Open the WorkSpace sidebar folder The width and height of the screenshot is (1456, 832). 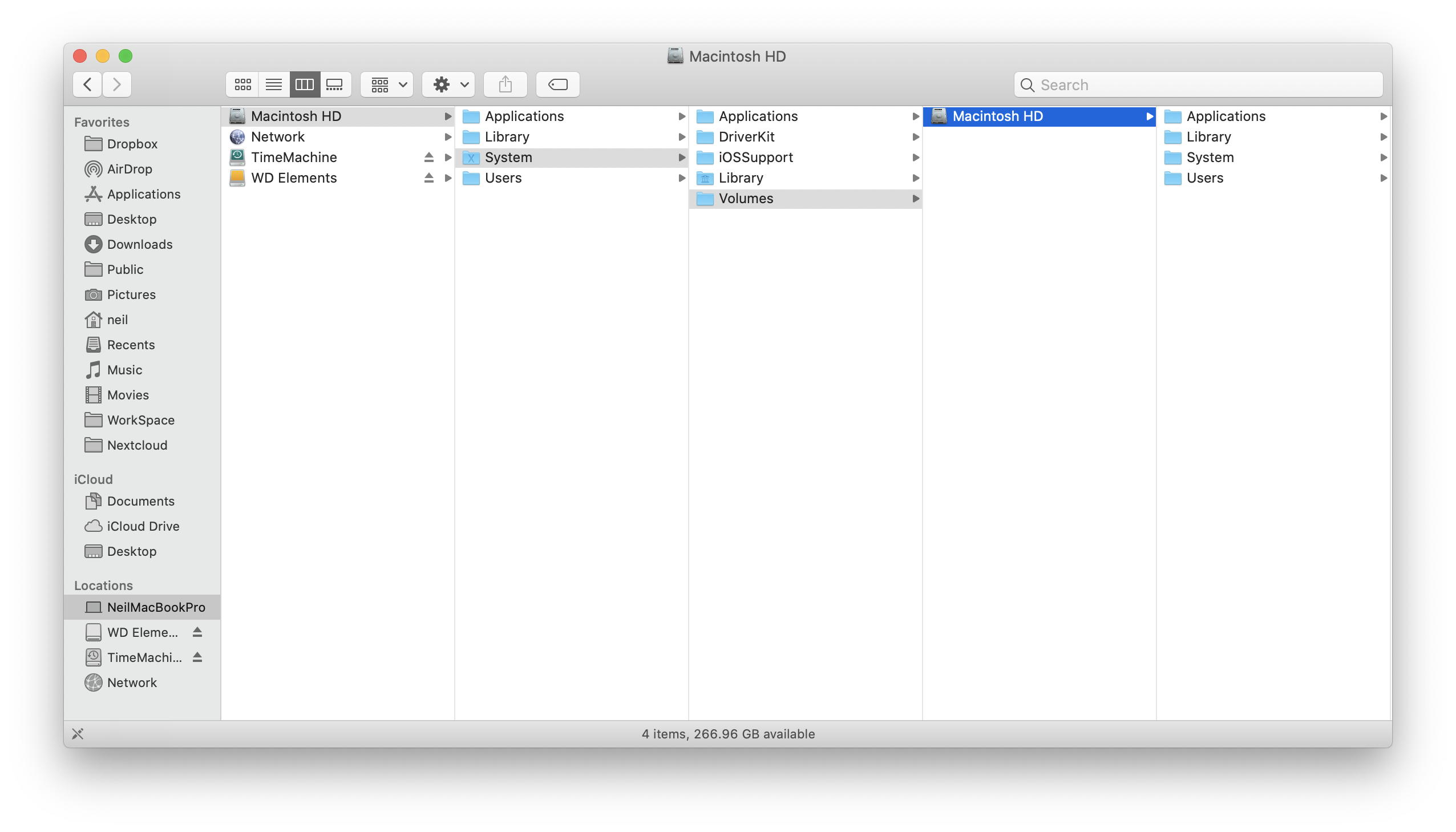142,420
